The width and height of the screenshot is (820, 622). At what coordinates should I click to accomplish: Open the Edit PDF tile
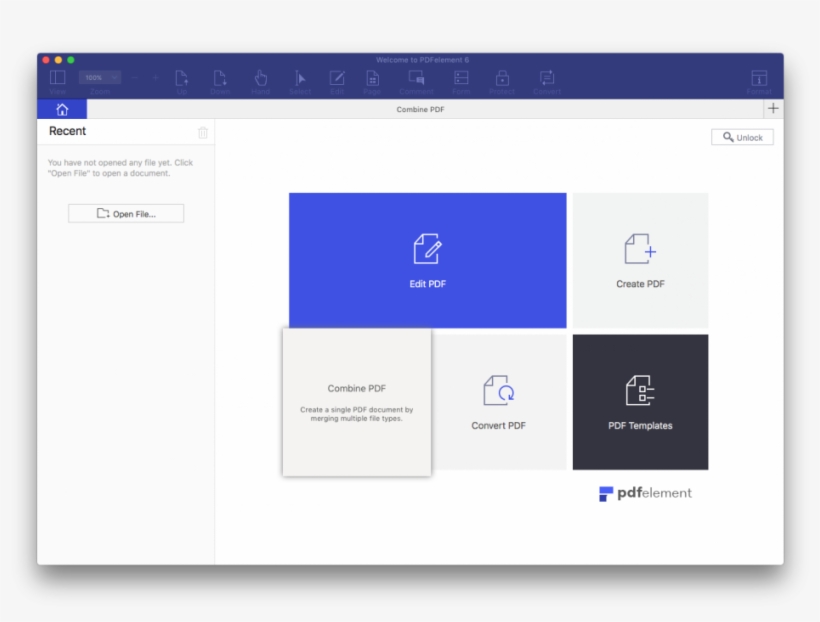tap(427, 260)
